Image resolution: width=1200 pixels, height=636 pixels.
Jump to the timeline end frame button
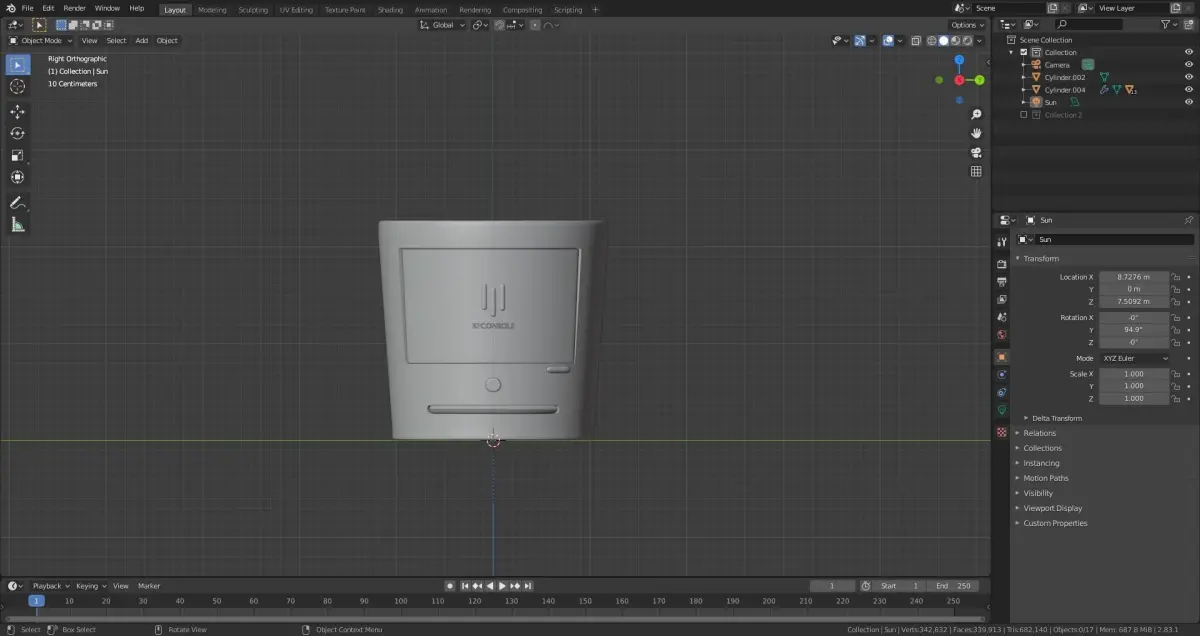[x=527, y=586]
